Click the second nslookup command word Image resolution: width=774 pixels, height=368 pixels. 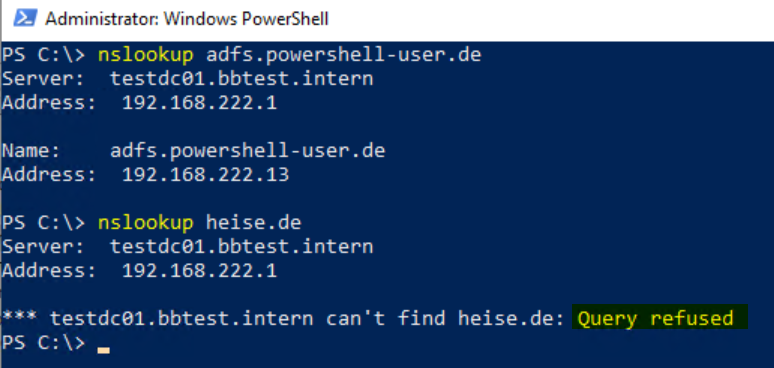tap(146, 223)
